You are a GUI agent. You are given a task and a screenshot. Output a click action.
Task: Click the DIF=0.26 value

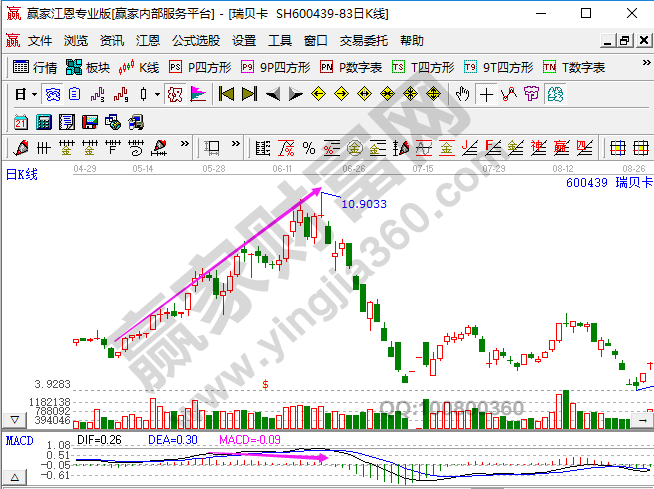(x=99, y=440)
